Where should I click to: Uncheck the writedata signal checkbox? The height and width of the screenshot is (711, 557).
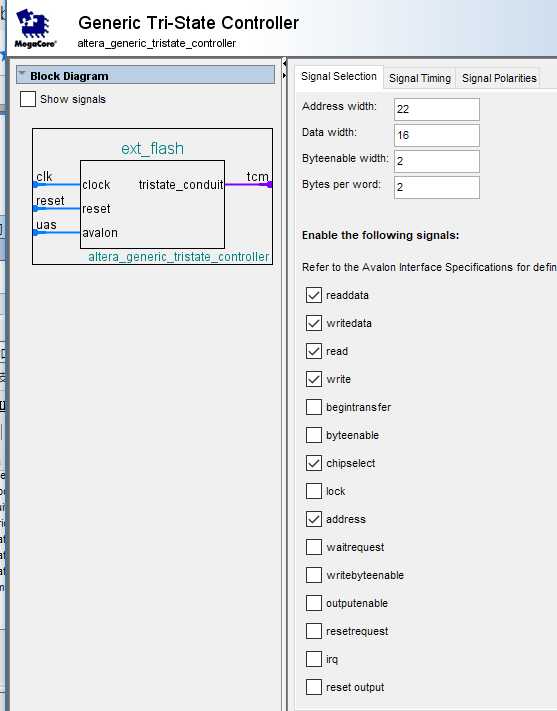point(314,323)
